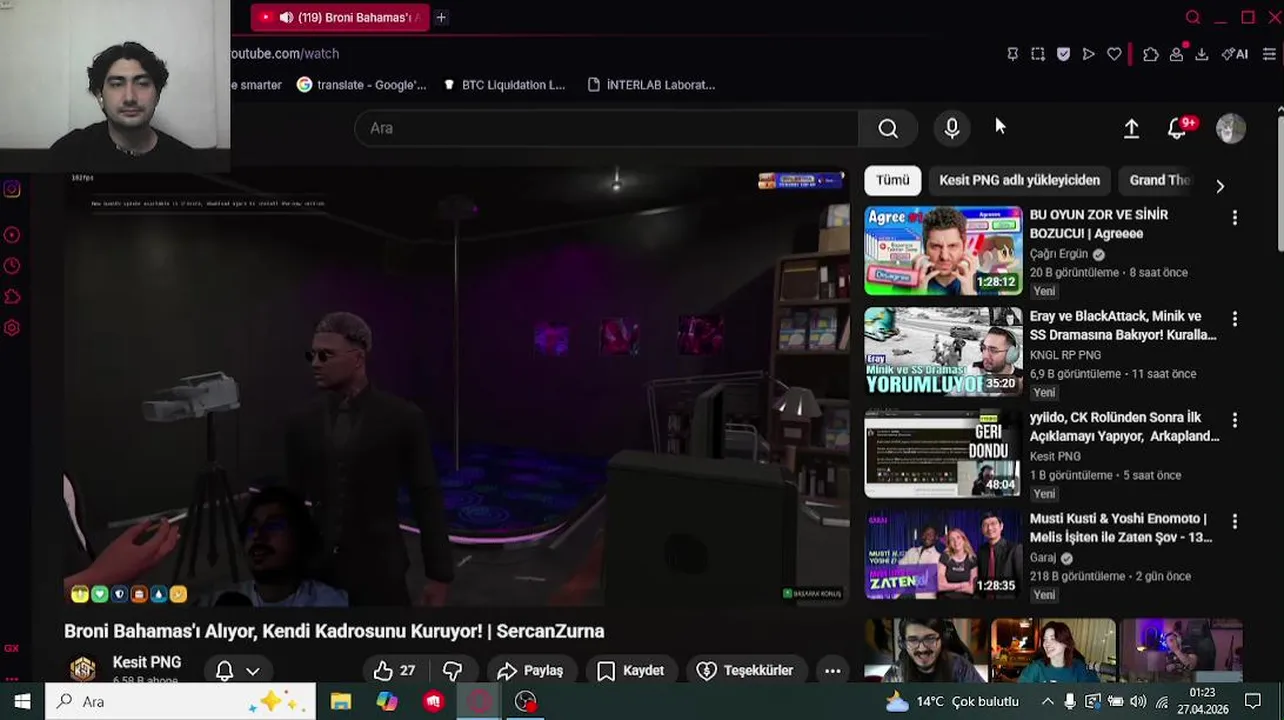Bookmark the page with the heart icon
1284x720 pixels.
point(1114,54)
